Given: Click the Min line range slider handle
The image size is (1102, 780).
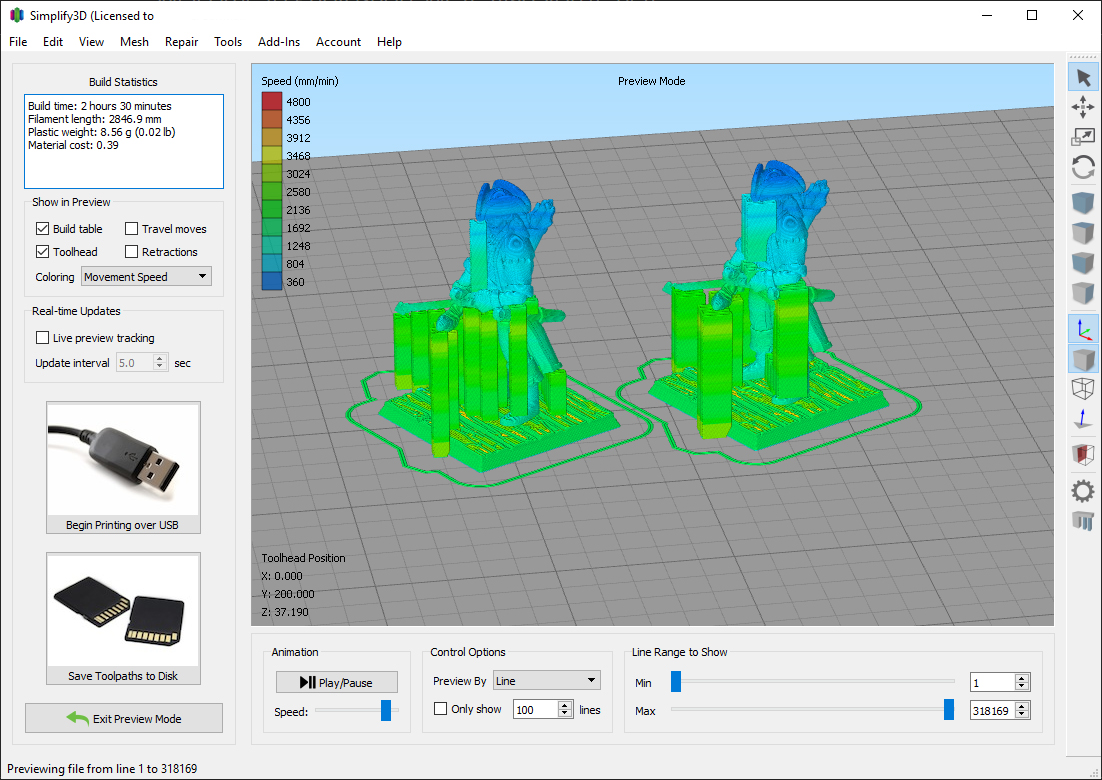Looking at the screenshot, I should pyautogui.click(x=675, y=681).
